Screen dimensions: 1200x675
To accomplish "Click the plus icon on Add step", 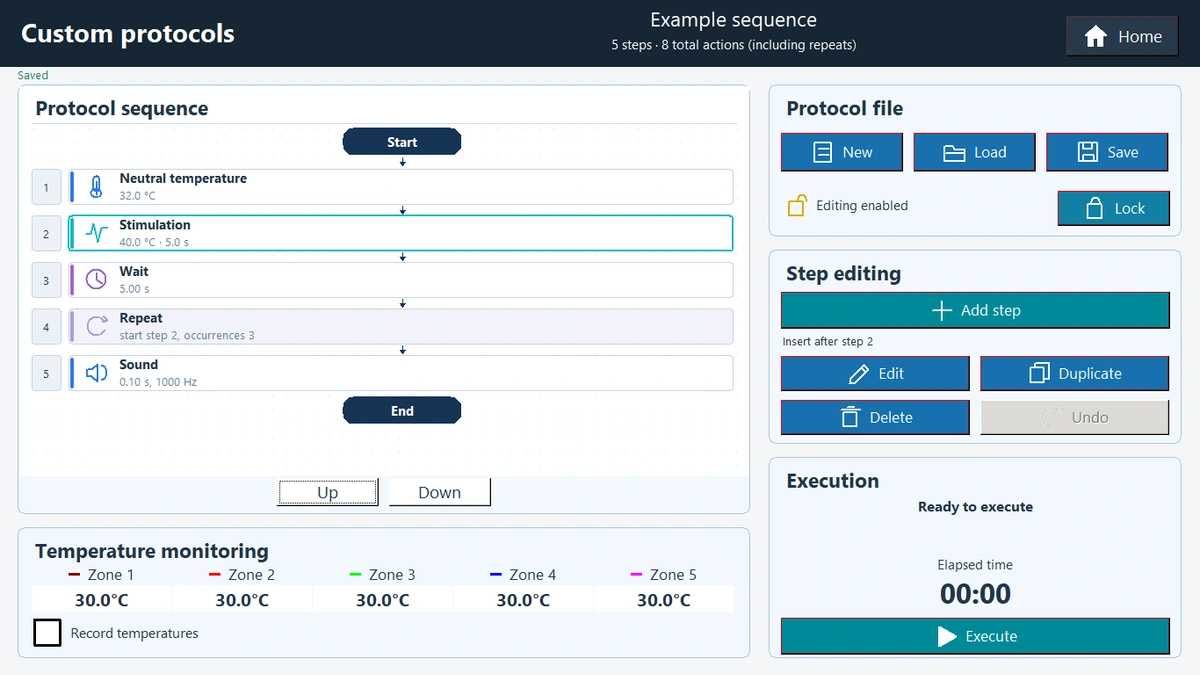I will pos(941,310).
